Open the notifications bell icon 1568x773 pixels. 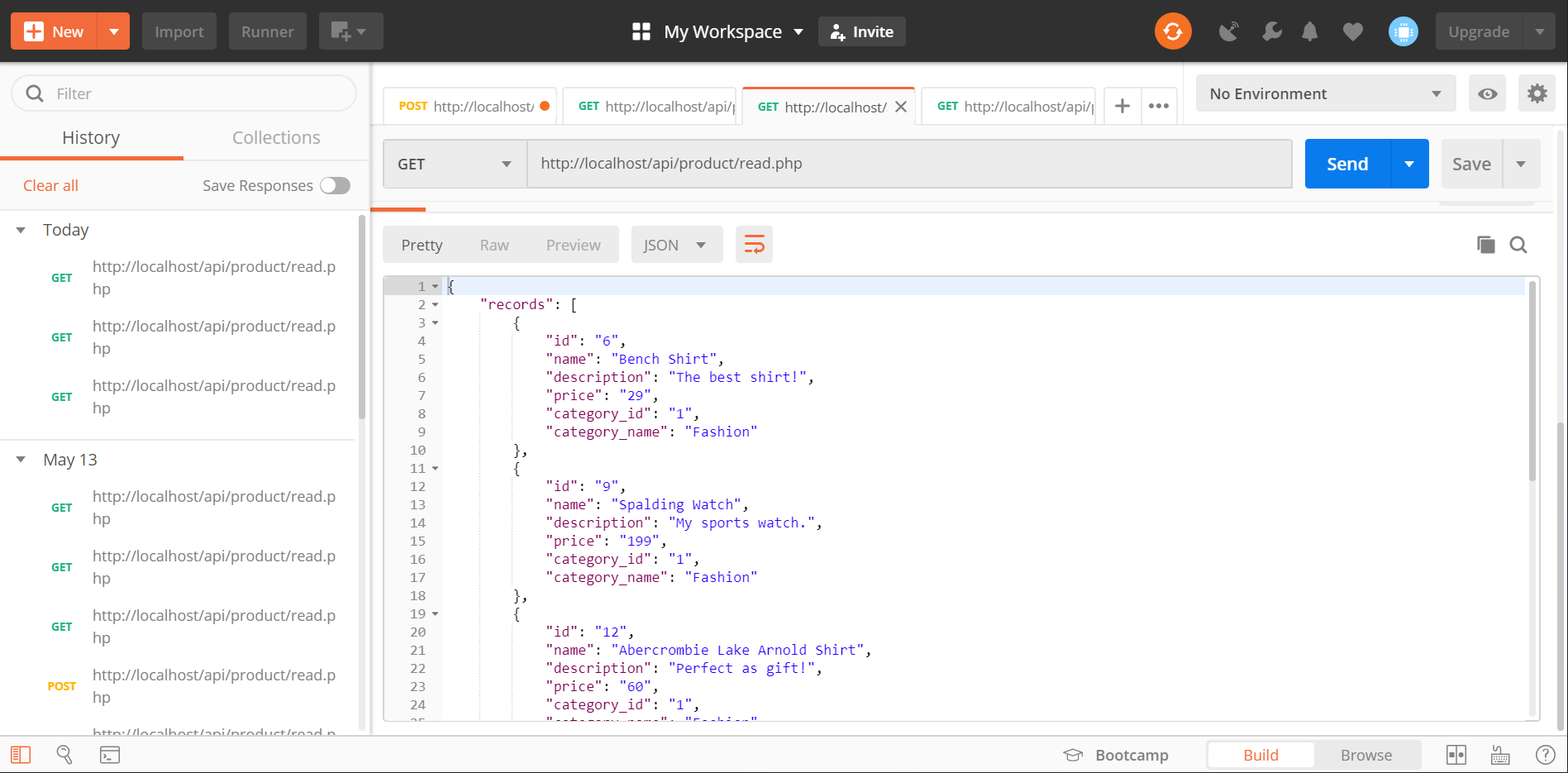(x=1310, y=31)
